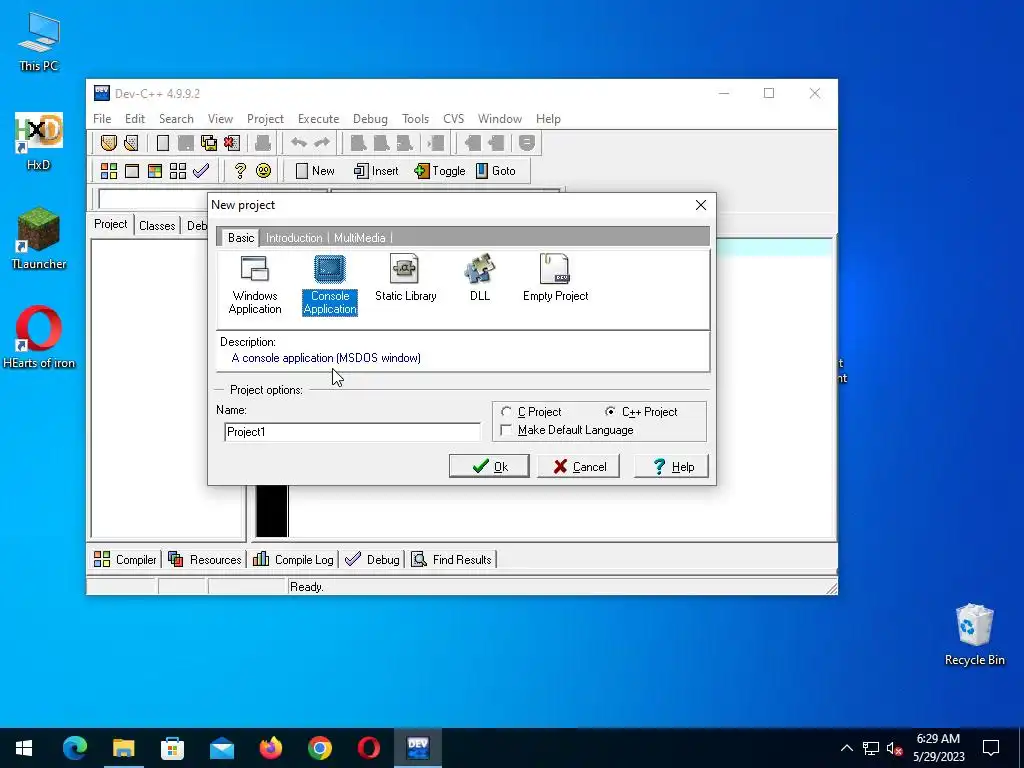The height and width of the screenshot is (768, 1024).
Task: Click the Run window icon in toolbar
Action: click(x=132, y=171)
